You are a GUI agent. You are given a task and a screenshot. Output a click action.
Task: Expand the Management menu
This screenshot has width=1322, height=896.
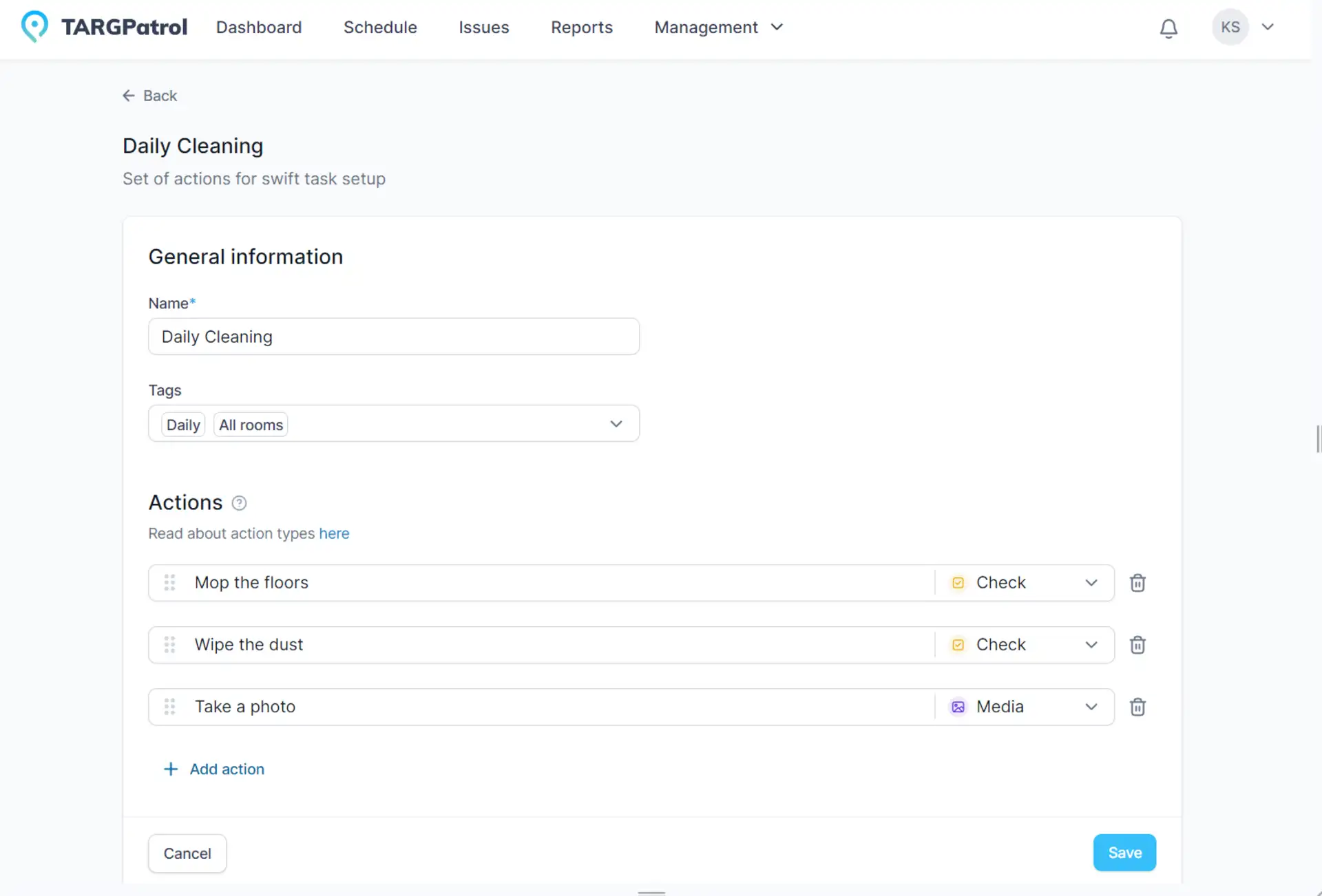point(719,28)
